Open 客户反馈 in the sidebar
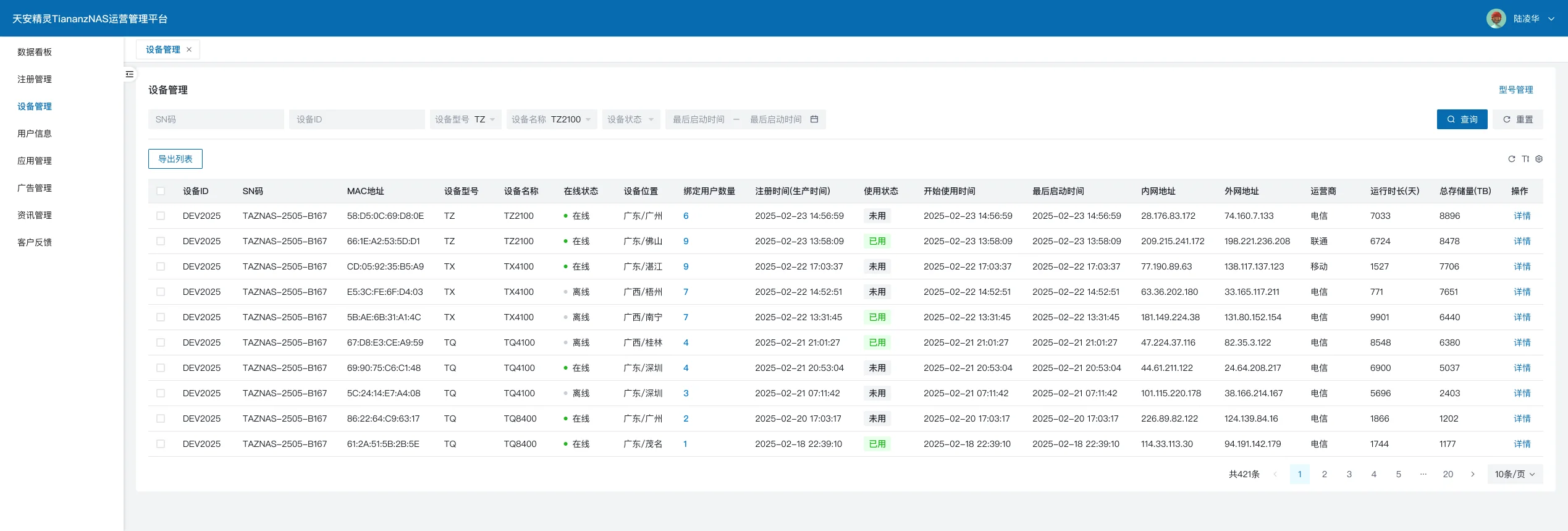 (35, 242)
